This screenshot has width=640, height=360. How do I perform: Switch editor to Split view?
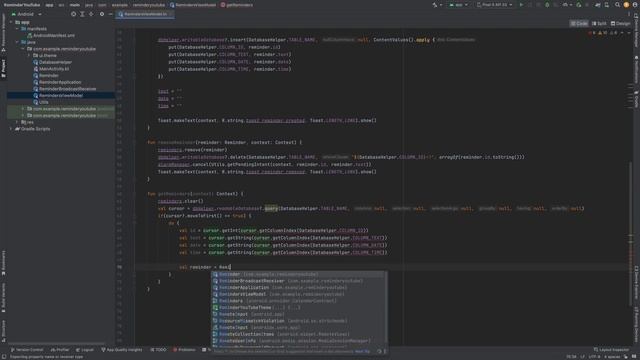(599, 24)
